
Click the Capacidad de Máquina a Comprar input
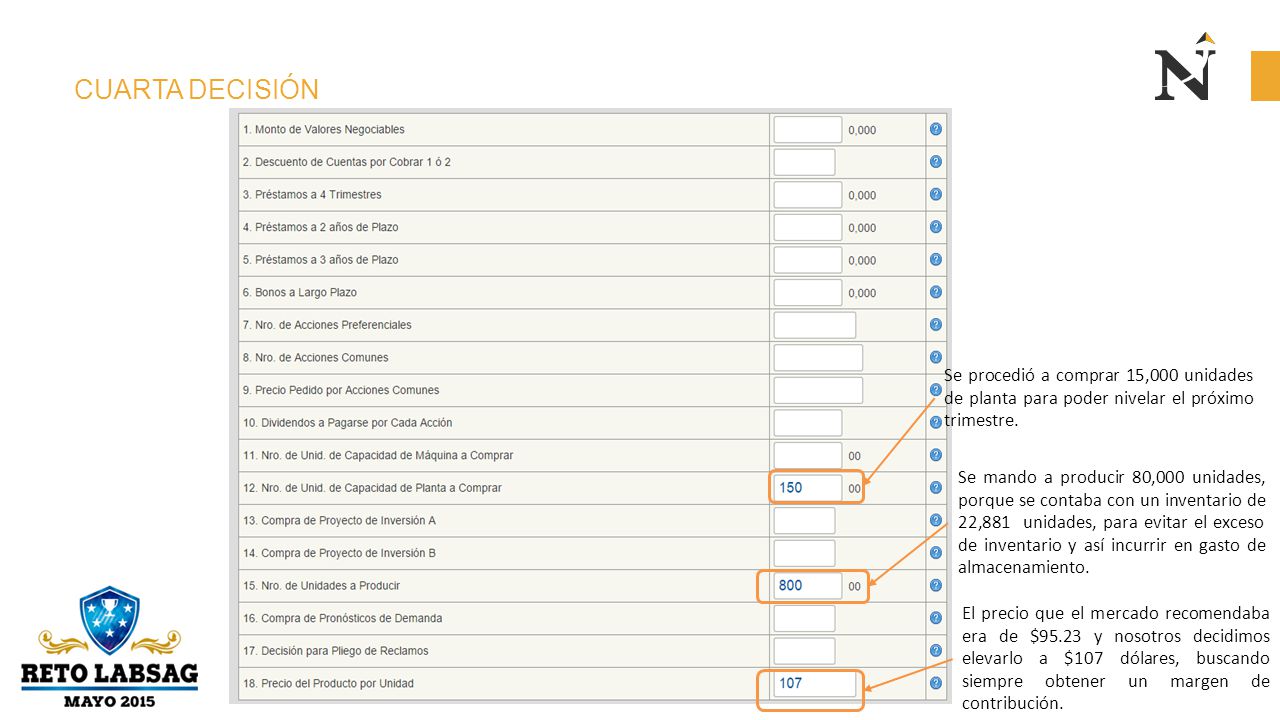click(x=808, y=455)
